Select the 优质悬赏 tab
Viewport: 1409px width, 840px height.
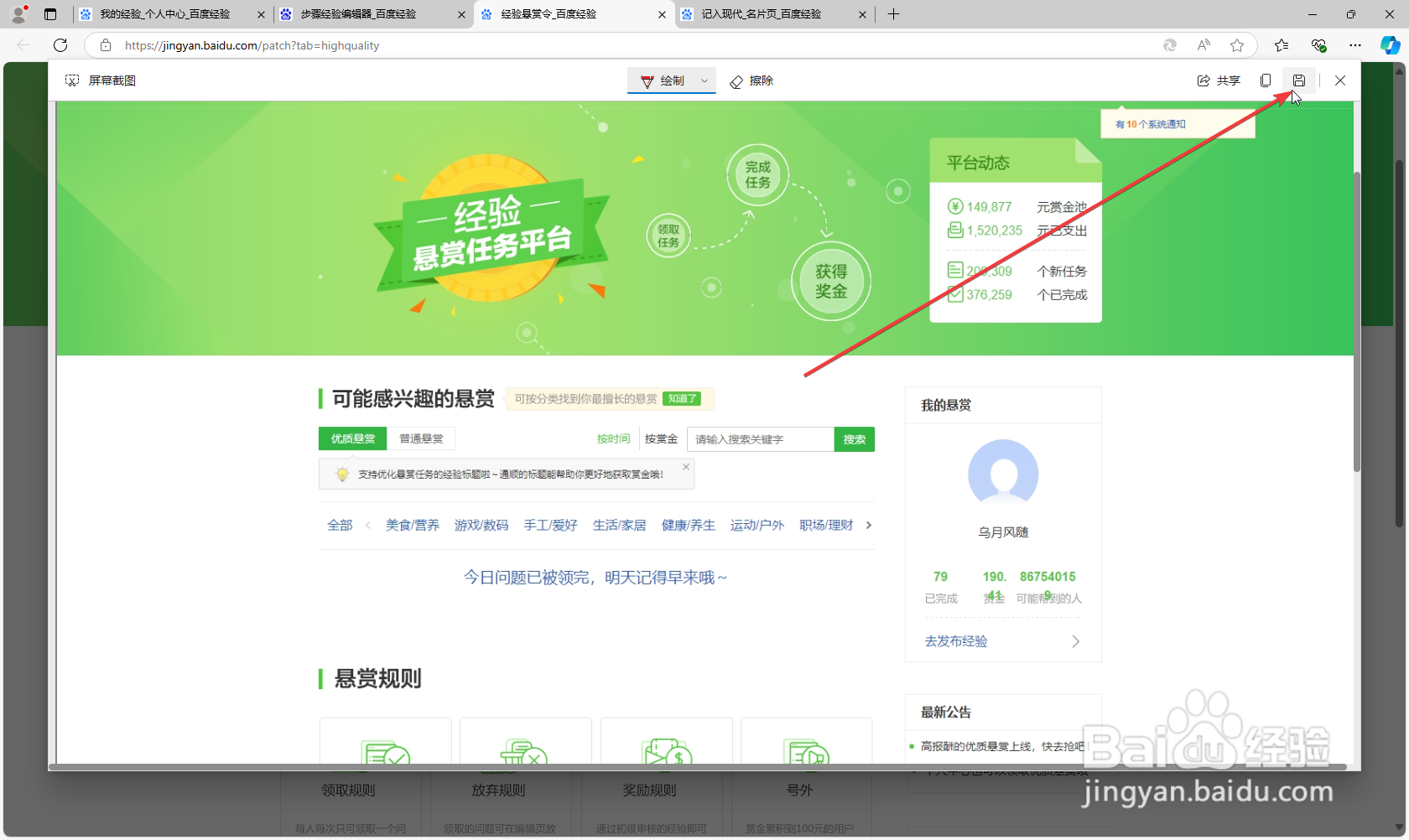(x=352, y=438)
